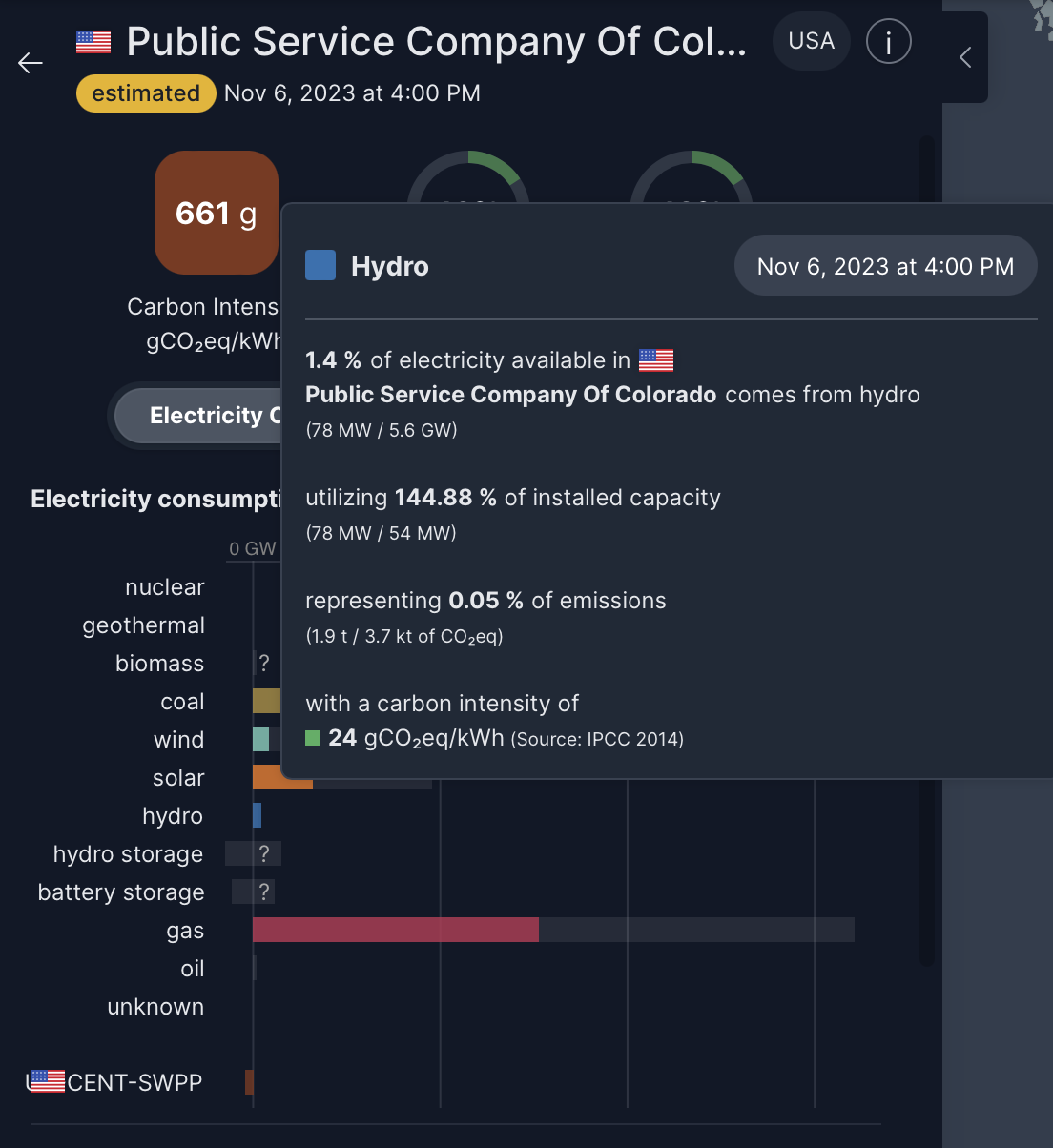Select the nuclear row label

[x=164, y=586]
